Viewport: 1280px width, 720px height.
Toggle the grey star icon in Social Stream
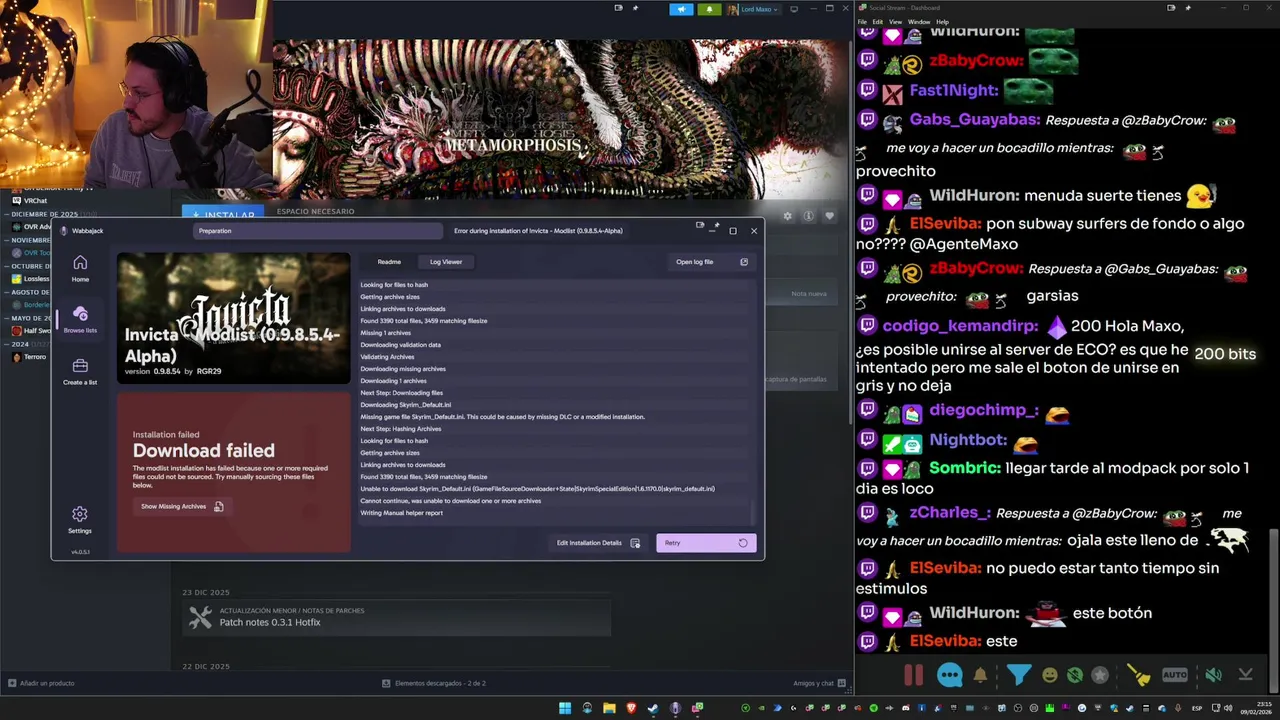coord(1100,675)
